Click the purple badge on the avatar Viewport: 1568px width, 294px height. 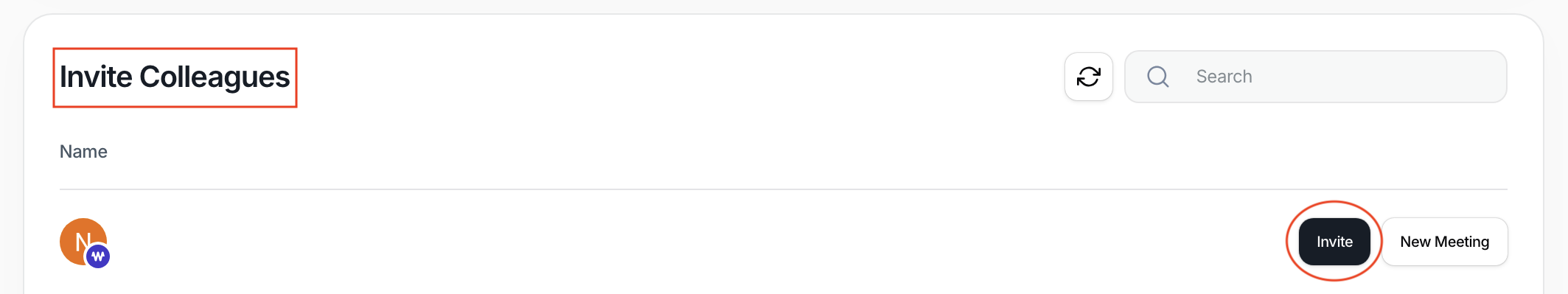(x=98, y=256)
